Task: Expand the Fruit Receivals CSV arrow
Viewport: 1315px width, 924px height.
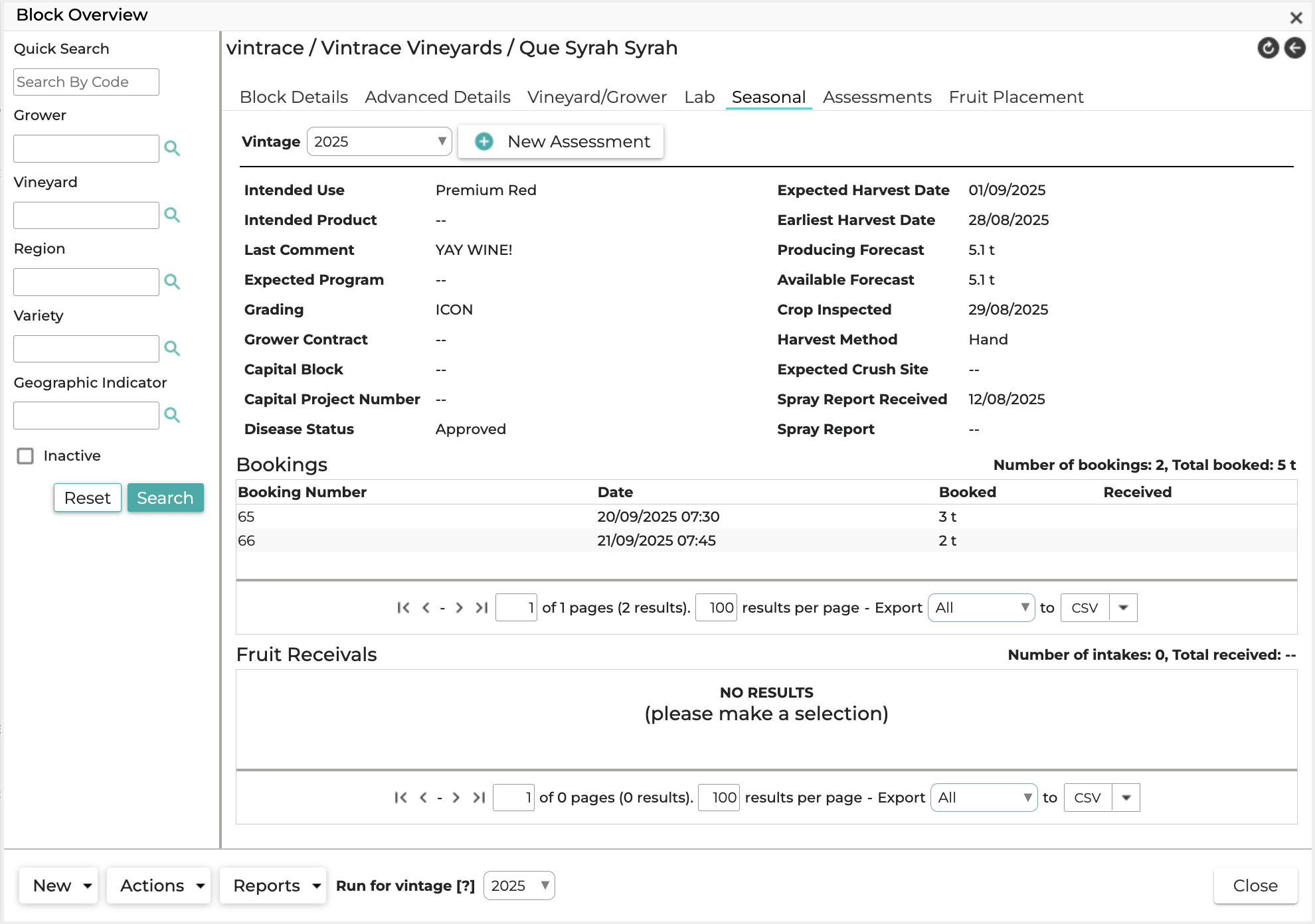Action: (1126, 797)
